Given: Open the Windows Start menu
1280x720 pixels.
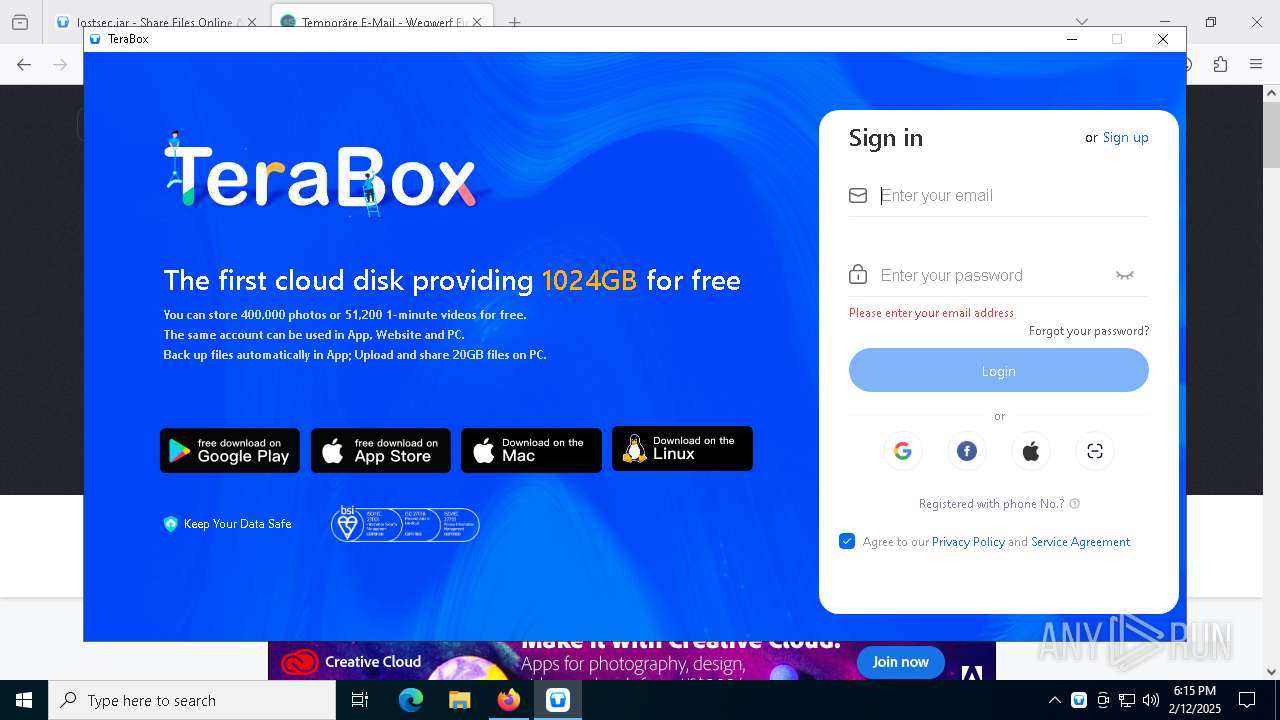Looking at the screenshot, I should pyautogui.click(x=24, y=700).
